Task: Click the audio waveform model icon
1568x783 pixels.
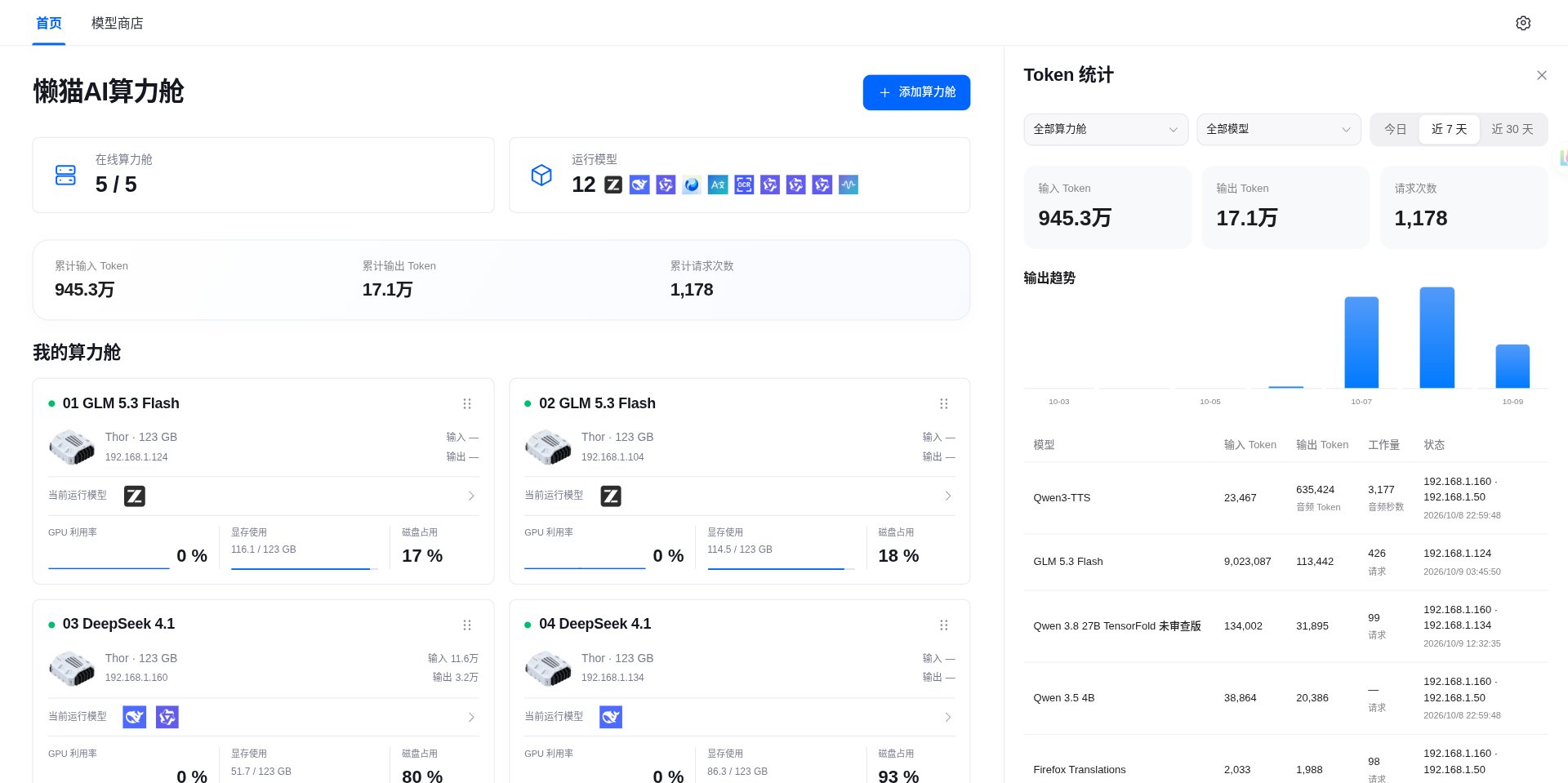Action: pos(849,185)
